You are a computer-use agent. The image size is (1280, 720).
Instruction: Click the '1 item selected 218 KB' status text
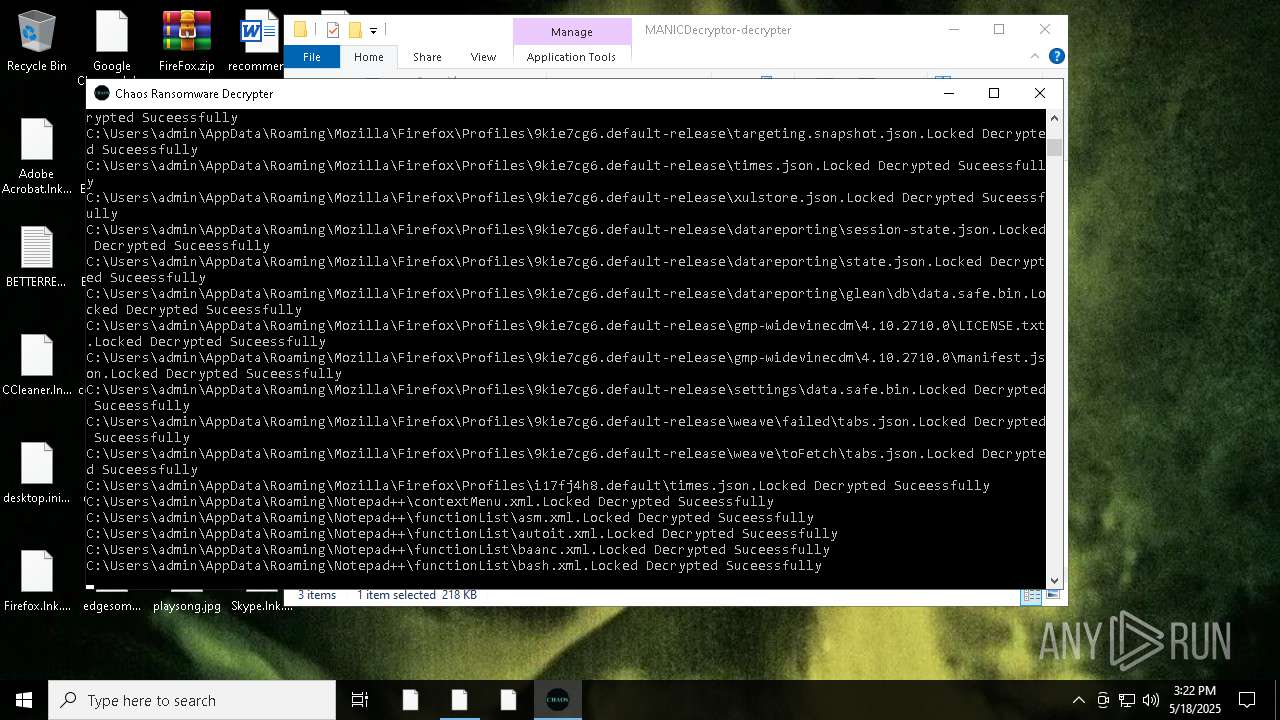pyautogui.click(x=417, y=595)
